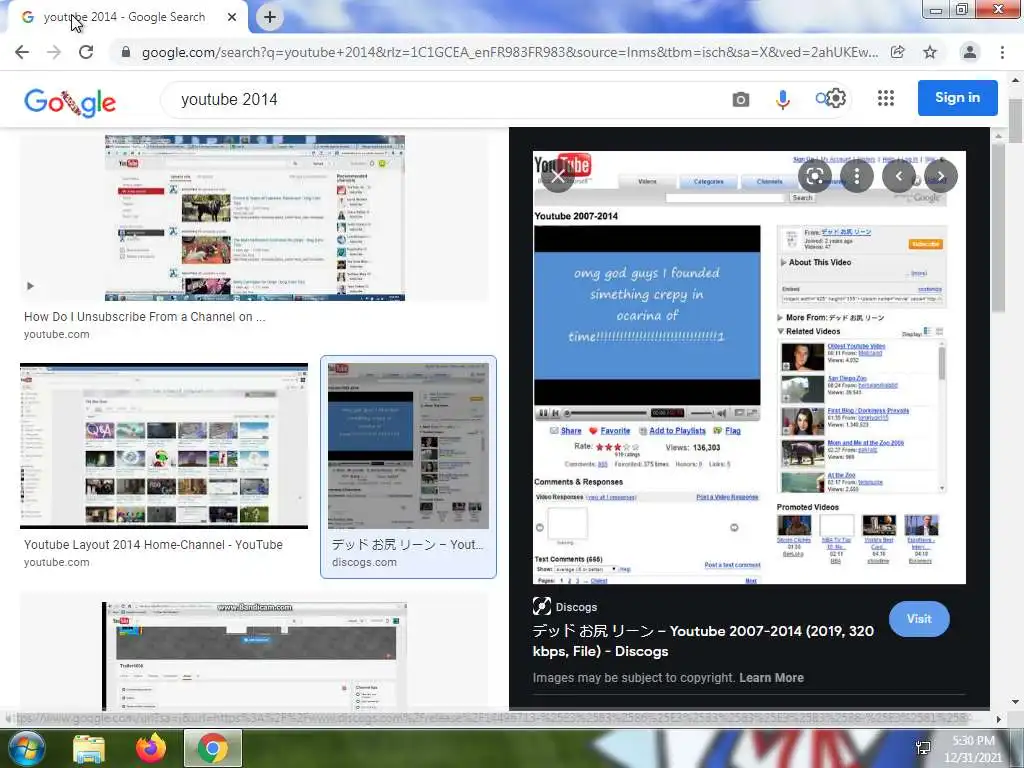Close the image preview panel
This screenshot has width=1024, height=768.
557,176
